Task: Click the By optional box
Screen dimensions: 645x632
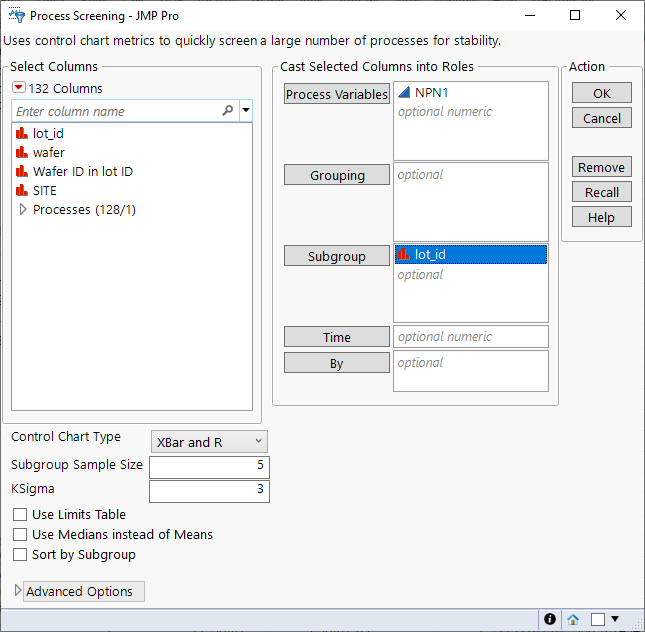Action: [x=471, y=371]
